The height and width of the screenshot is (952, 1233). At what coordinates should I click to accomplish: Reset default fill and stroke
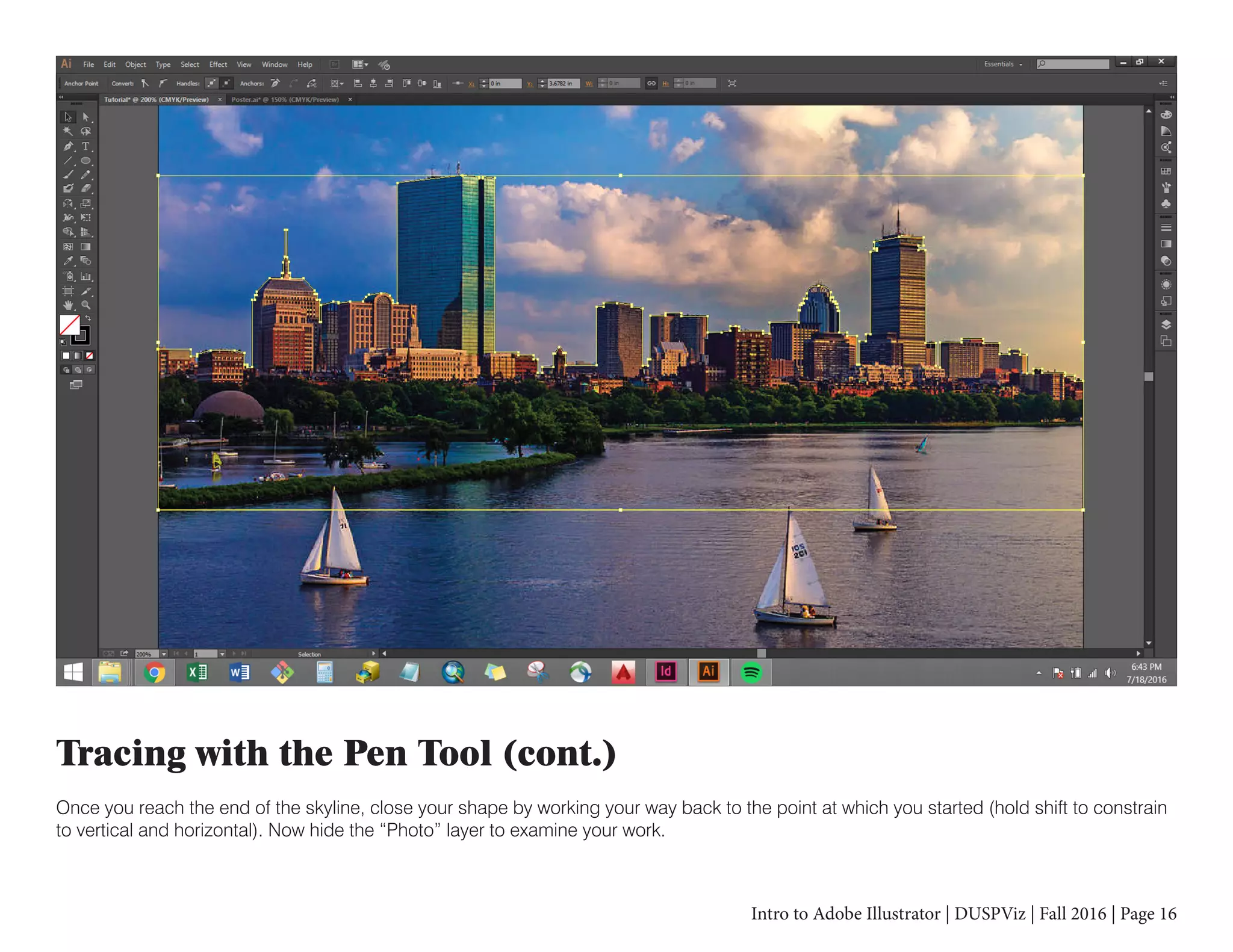[x=63, y=342]
